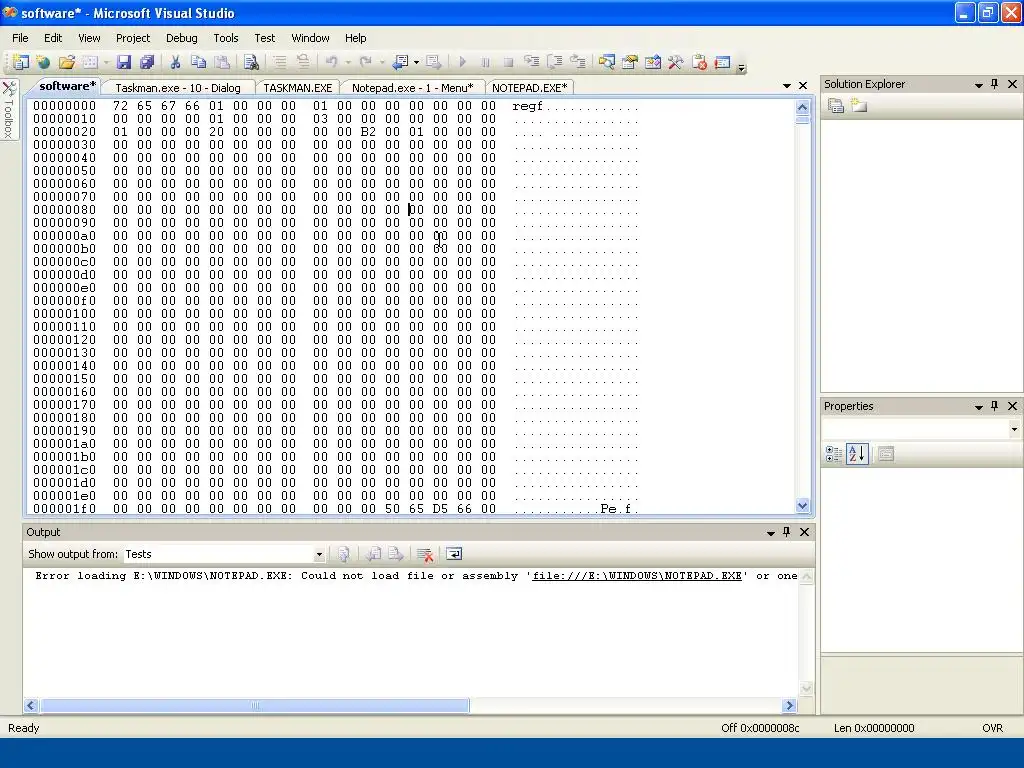Toggle Word Wrap in Output panel
Viewport: 1024px width, 768px height.
click(x=454, y=554)
